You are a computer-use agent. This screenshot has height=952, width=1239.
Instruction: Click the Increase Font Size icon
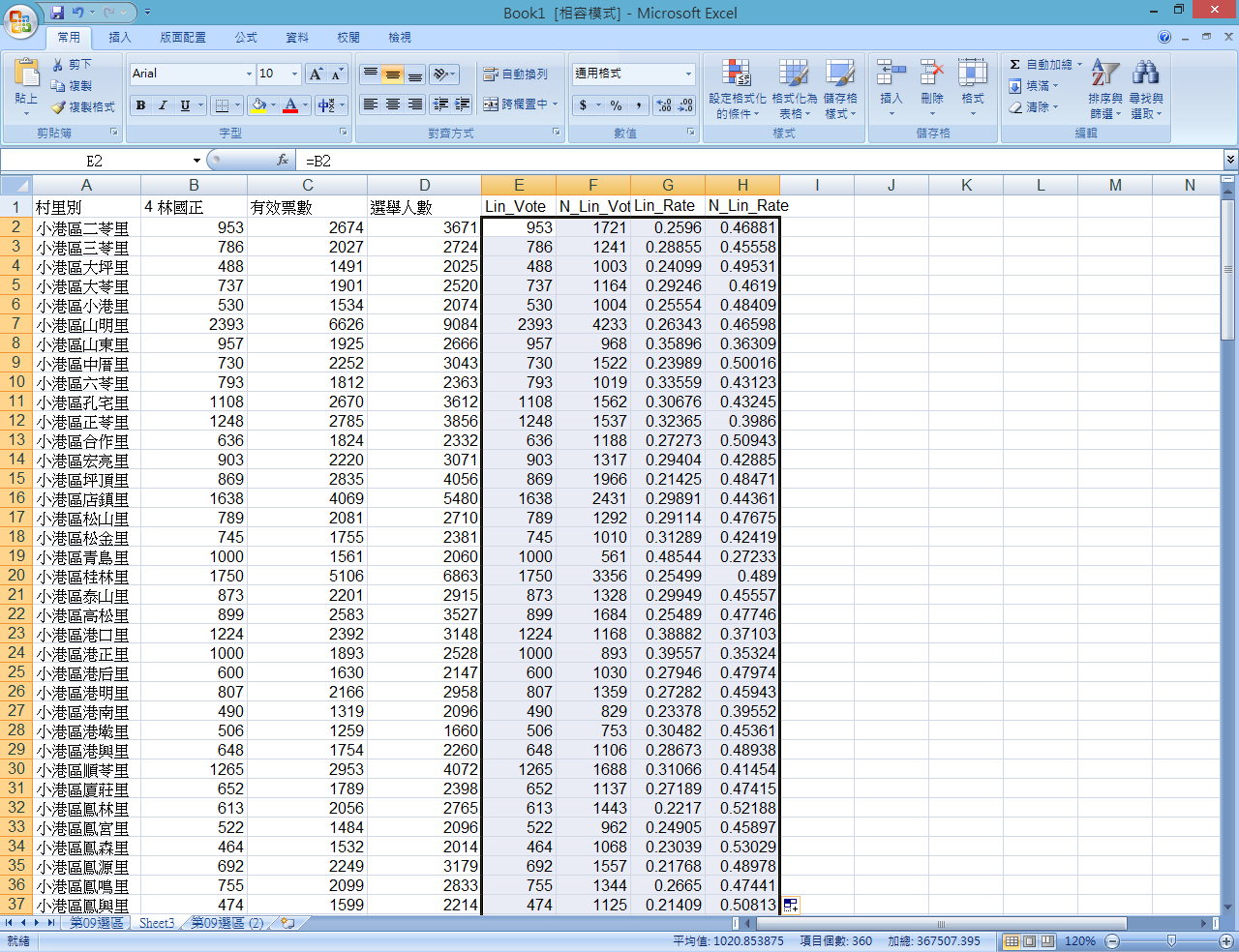pyautogui.click(x=316, y=74)
